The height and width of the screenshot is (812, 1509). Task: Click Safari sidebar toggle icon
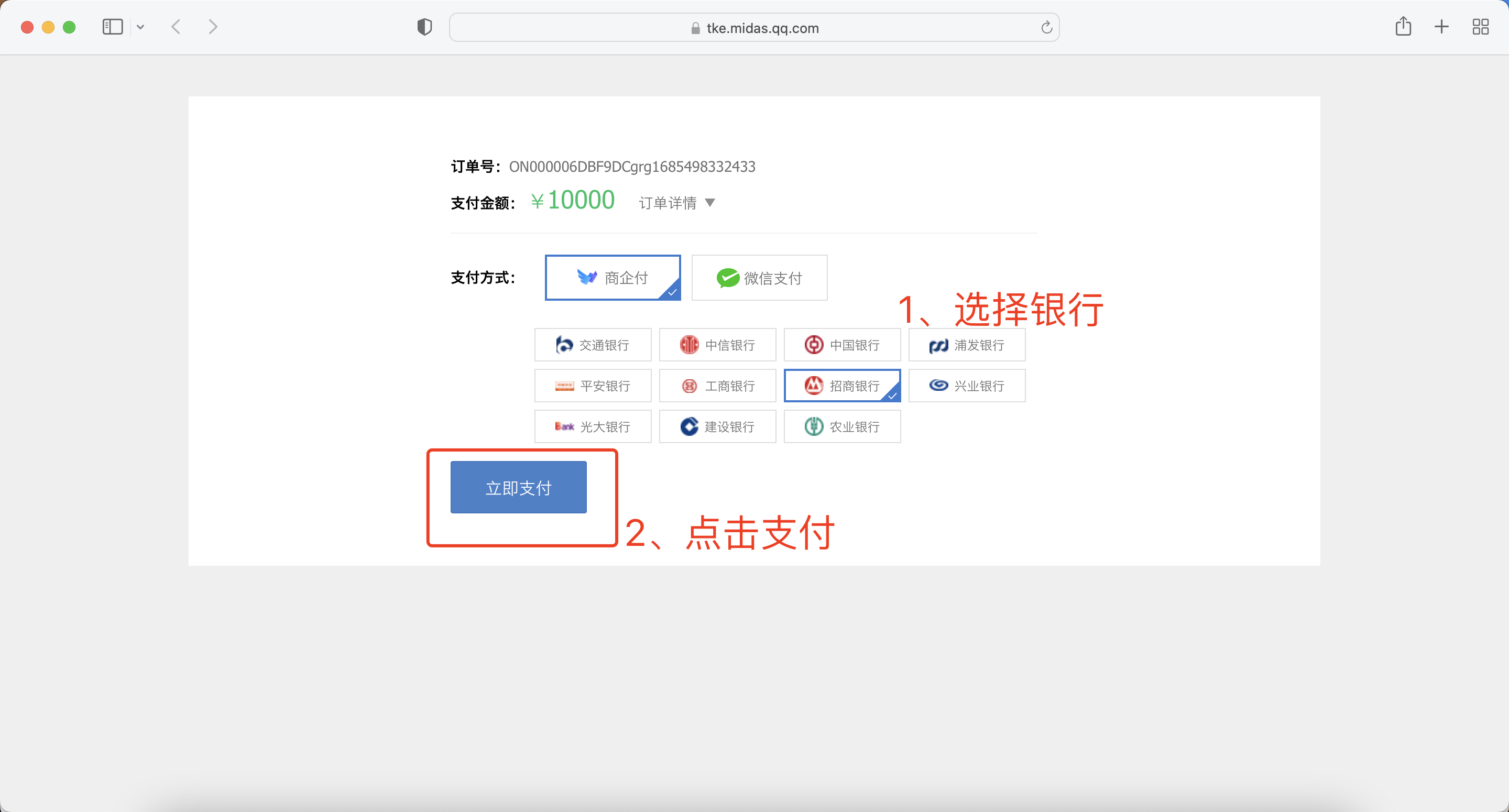point(112,27)
